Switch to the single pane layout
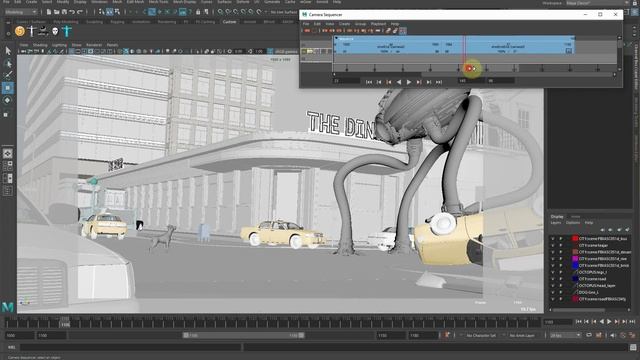 coord(8,153)
